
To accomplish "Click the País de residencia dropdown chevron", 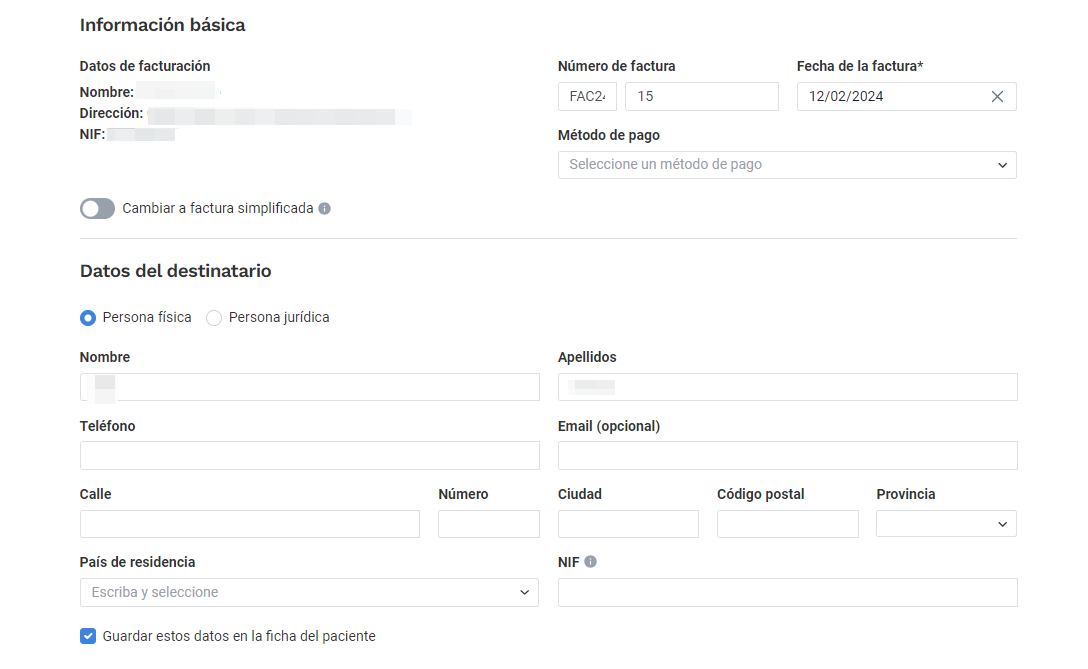I will click(523, 592).
